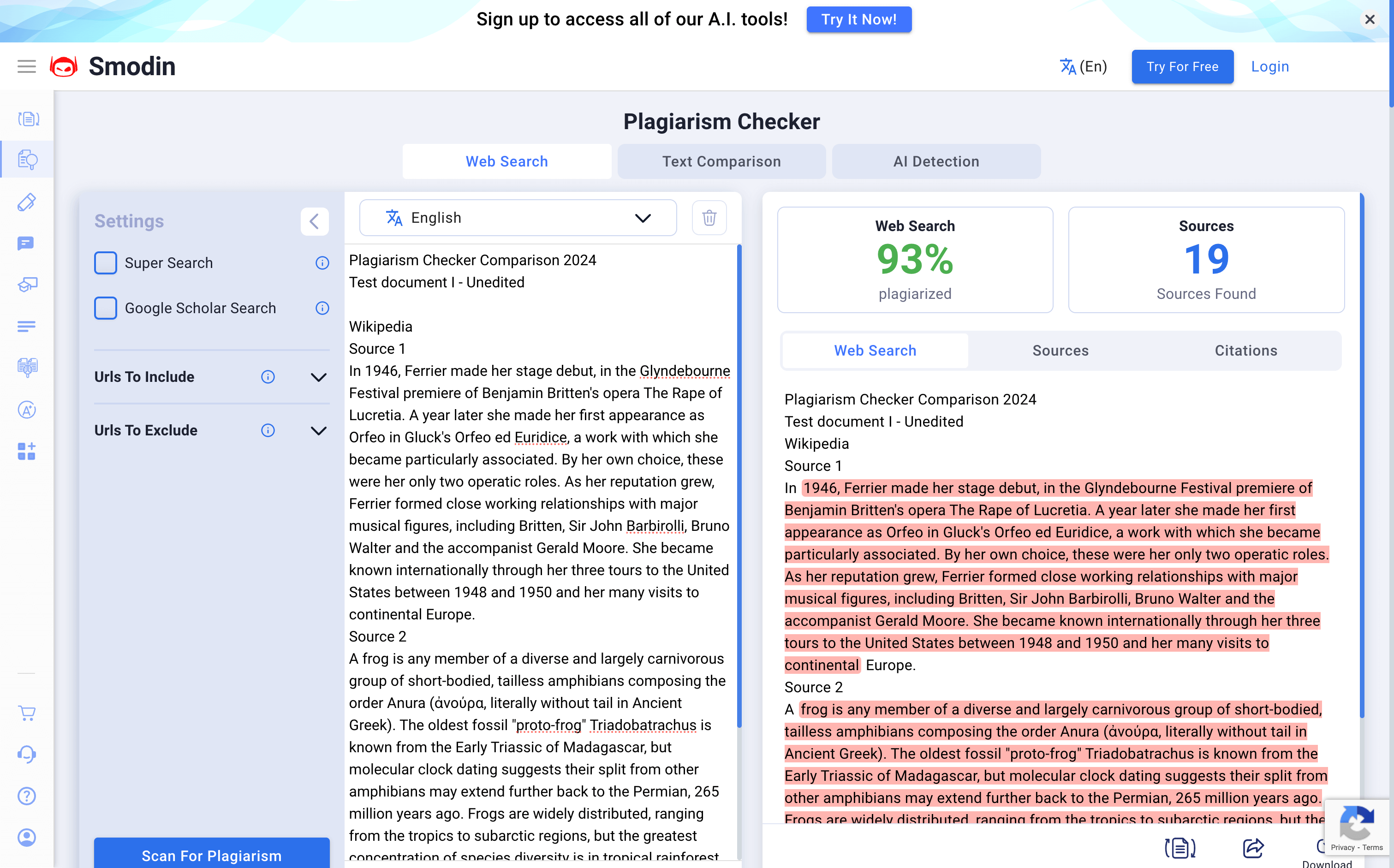This screenshot has width=1394, height=868.
Task: Click the trash icon to clear text
Action: point(709,218)
